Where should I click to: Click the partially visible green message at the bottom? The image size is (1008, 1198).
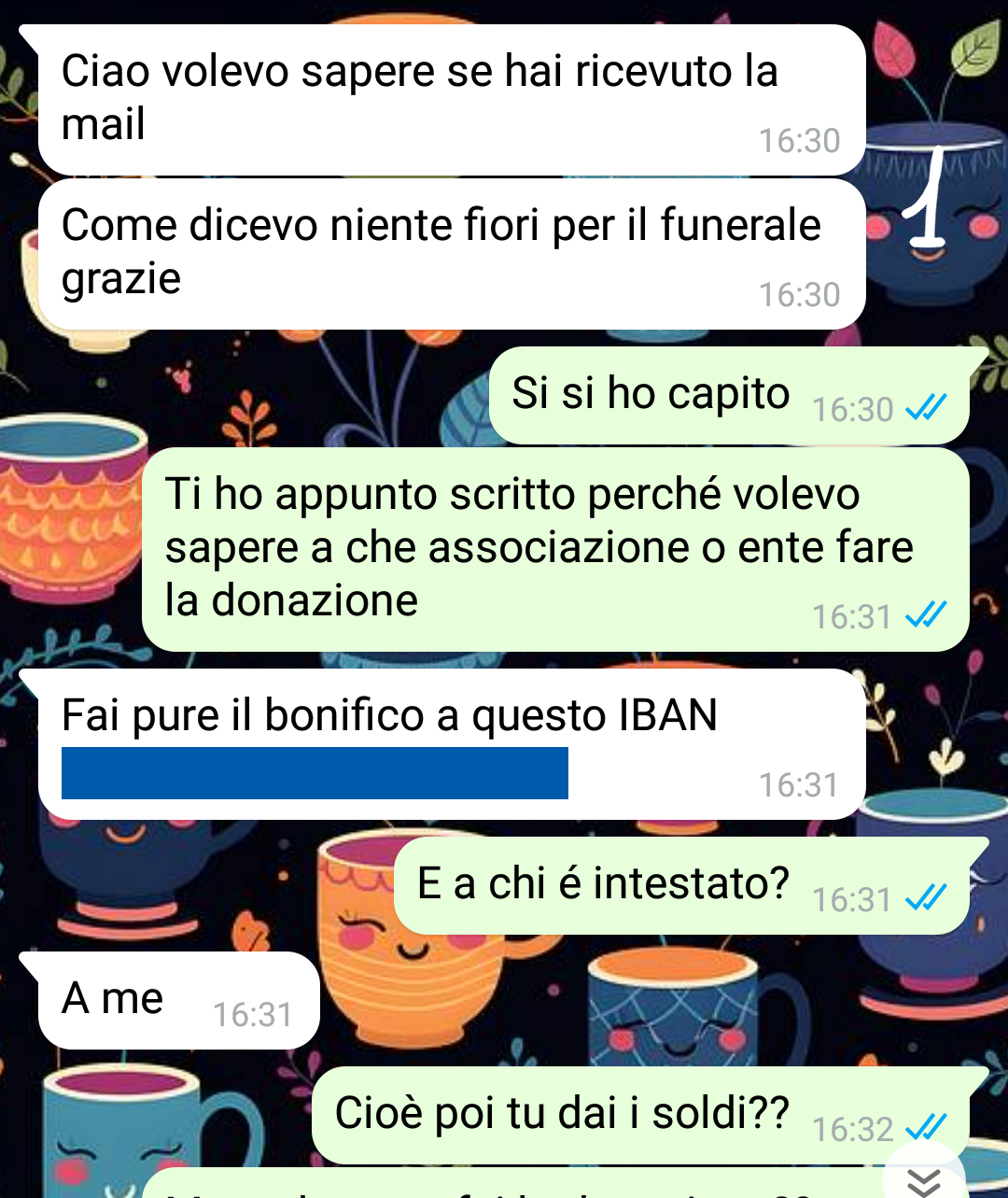pos(513,1184)
